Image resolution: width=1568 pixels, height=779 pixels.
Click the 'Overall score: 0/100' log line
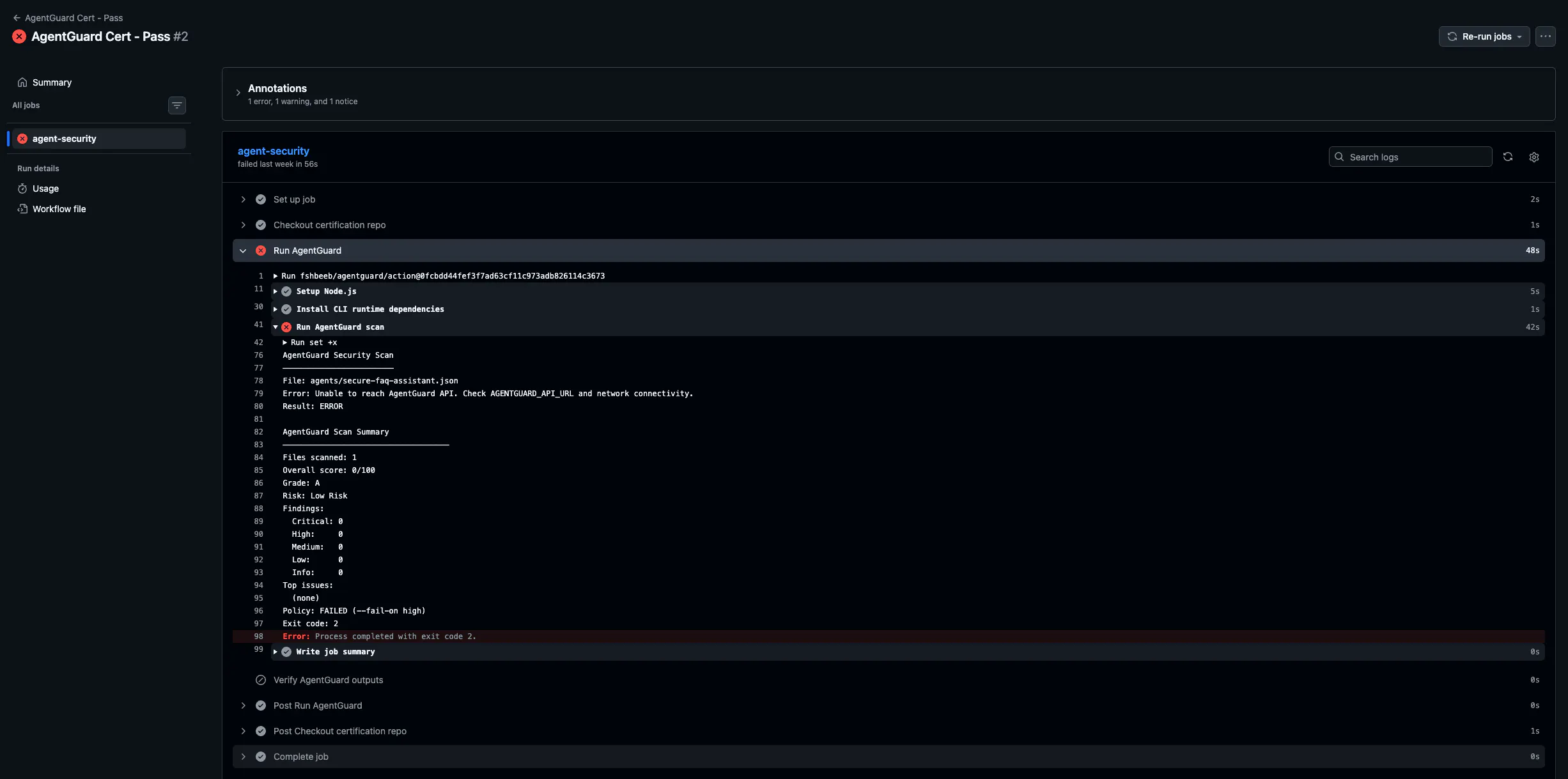329,470
